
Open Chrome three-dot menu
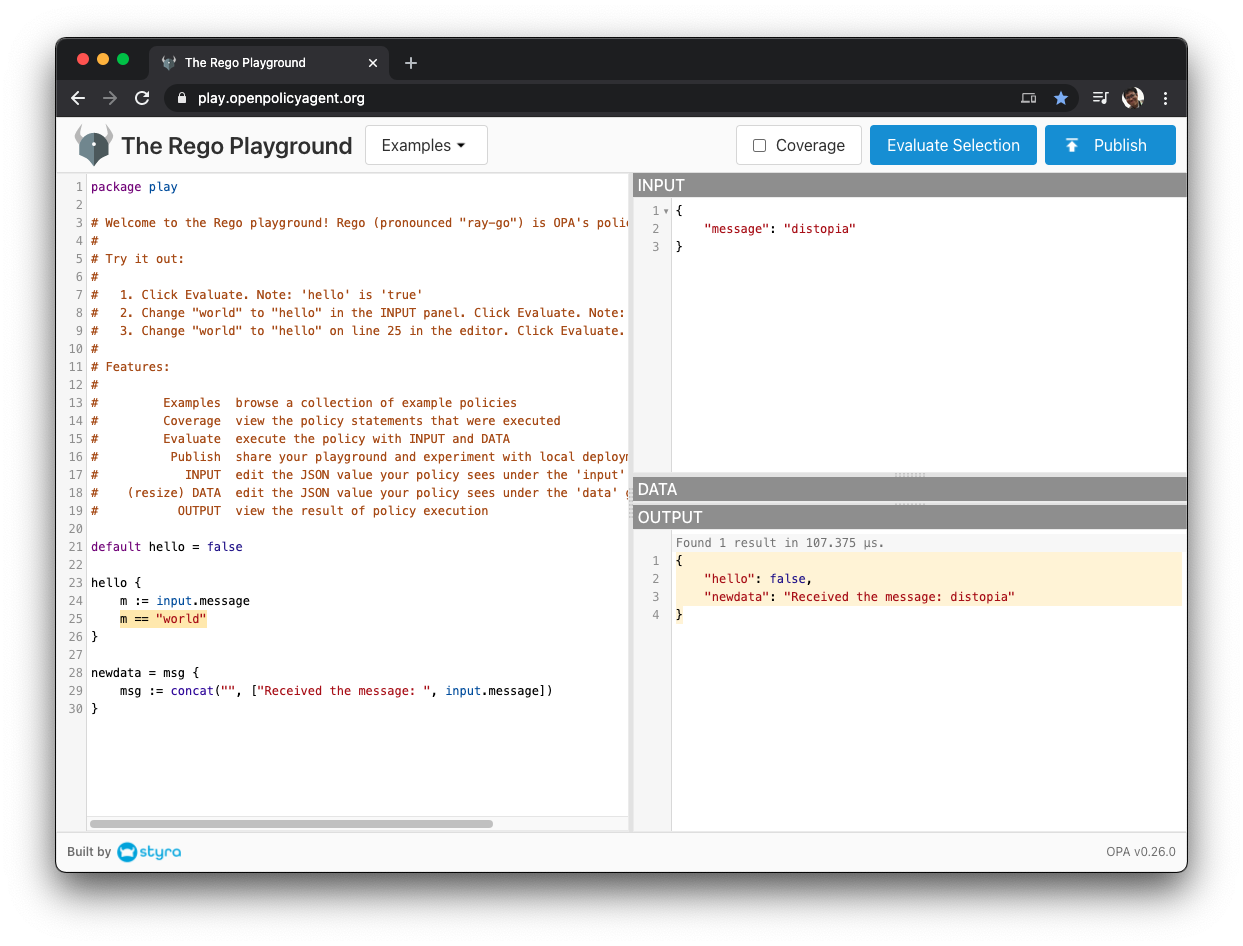(1165, 98)
